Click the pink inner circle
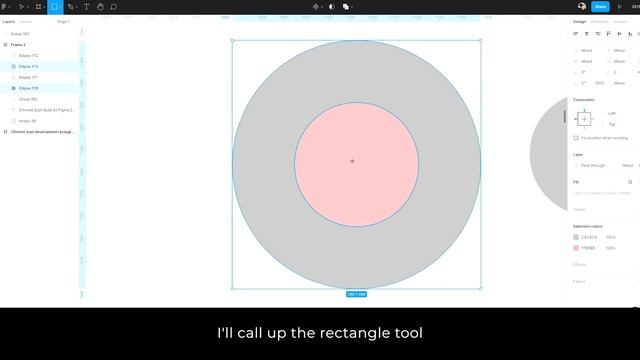 click(356, 164)
